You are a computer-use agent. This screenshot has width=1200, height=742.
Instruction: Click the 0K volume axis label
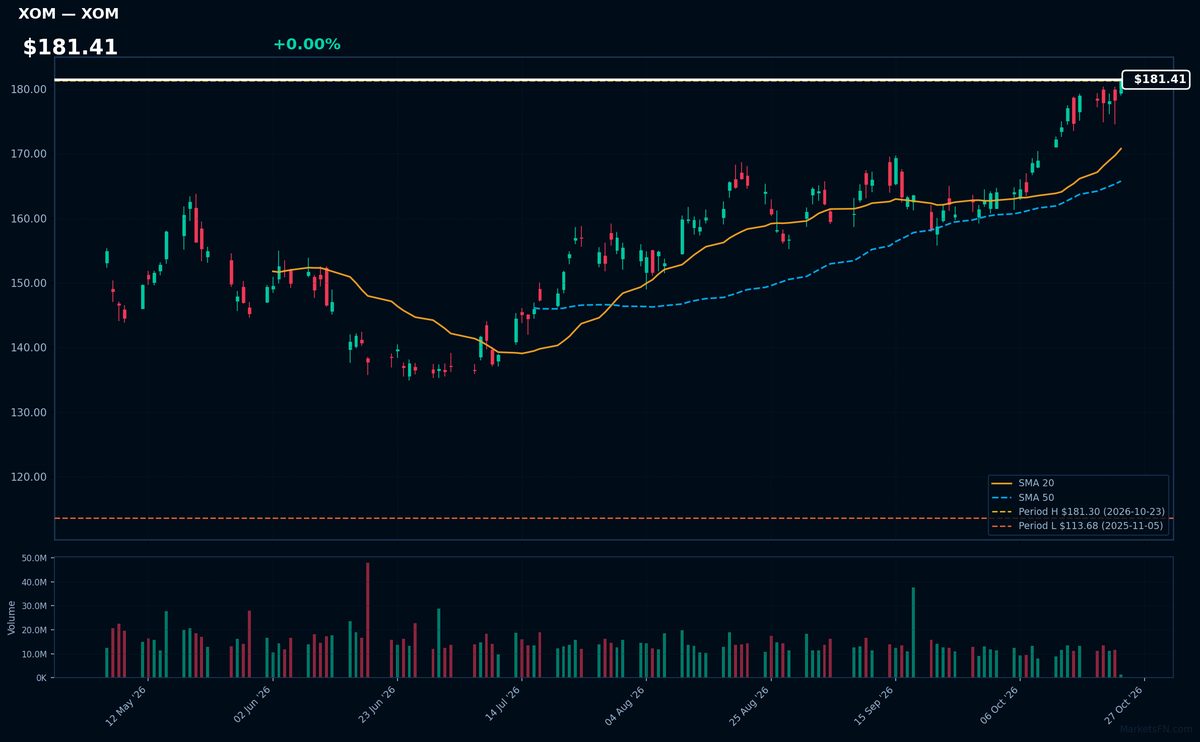click(x=41, y=678)
